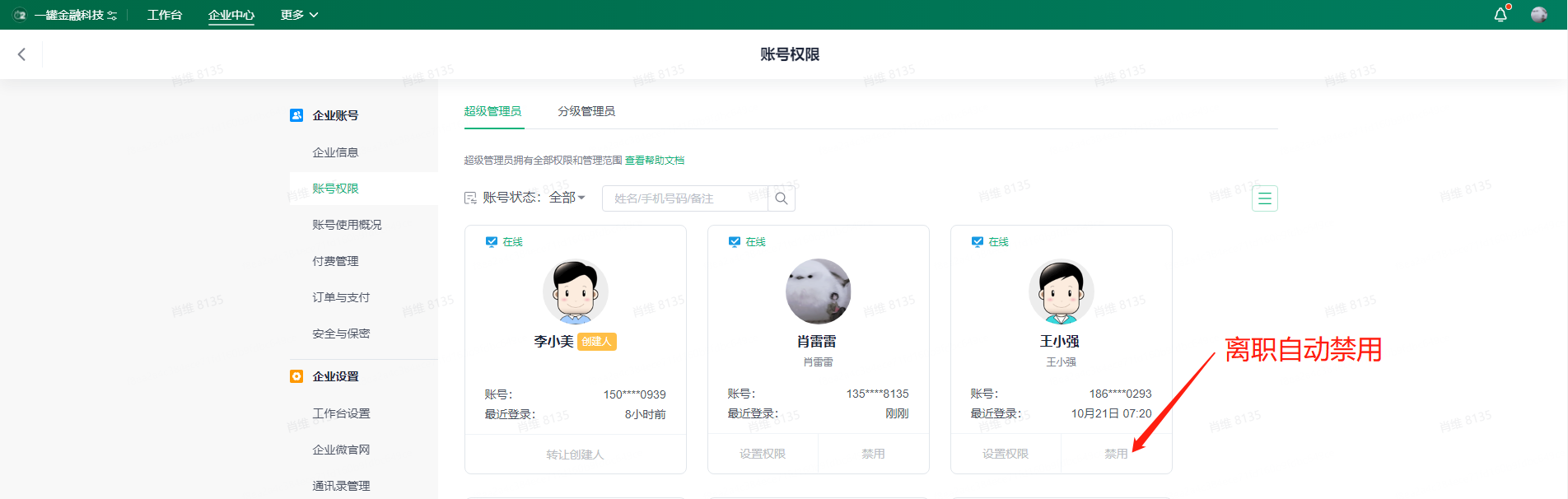The image size is (1568, 499).
Task: Click the company switch icon beside 一罐金融科技
Action: click(112, 16)
